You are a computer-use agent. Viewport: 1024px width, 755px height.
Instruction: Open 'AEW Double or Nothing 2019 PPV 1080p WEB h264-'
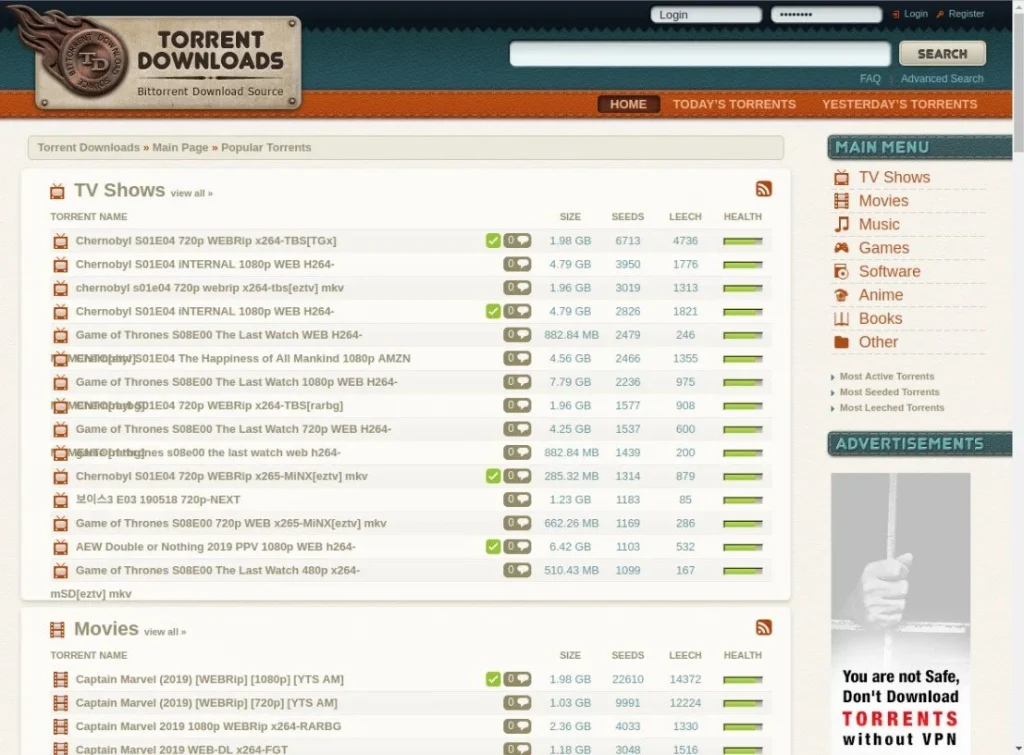tap(216, 547)
